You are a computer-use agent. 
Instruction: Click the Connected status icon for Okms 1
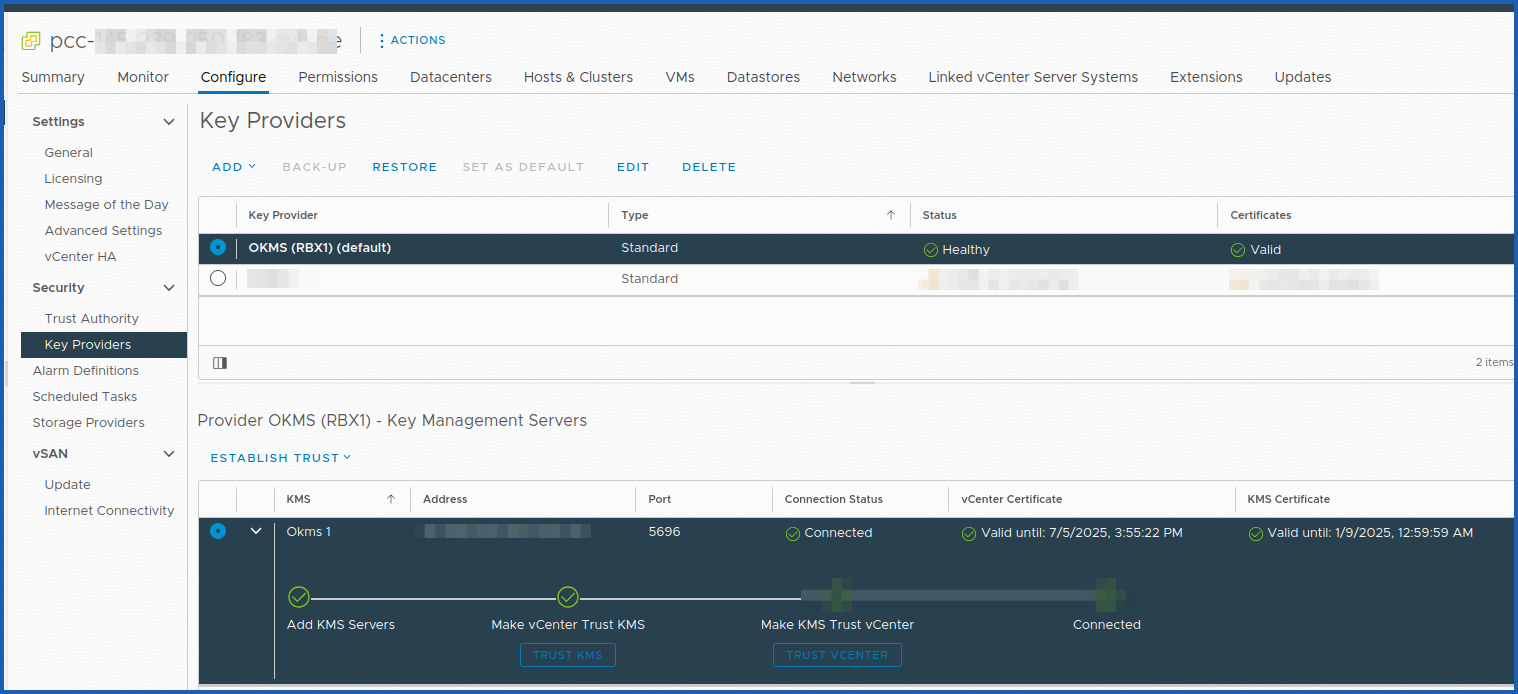tap(794, 532)
